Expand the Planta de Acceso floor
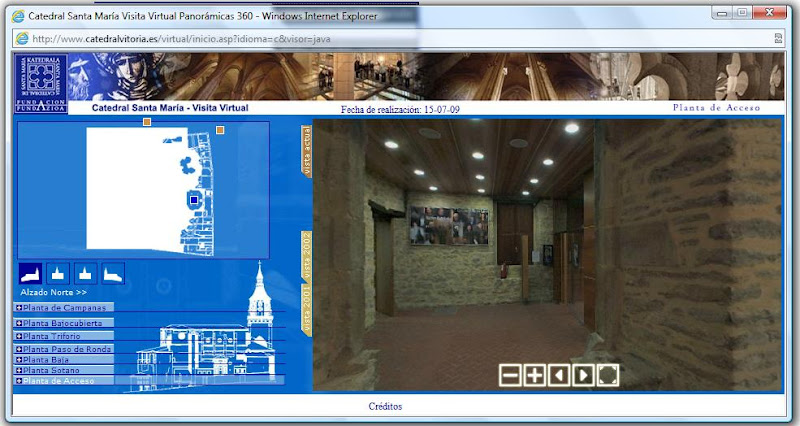This screenshot has width=800, height=426. pyautogui.click(x=64, y=381)
